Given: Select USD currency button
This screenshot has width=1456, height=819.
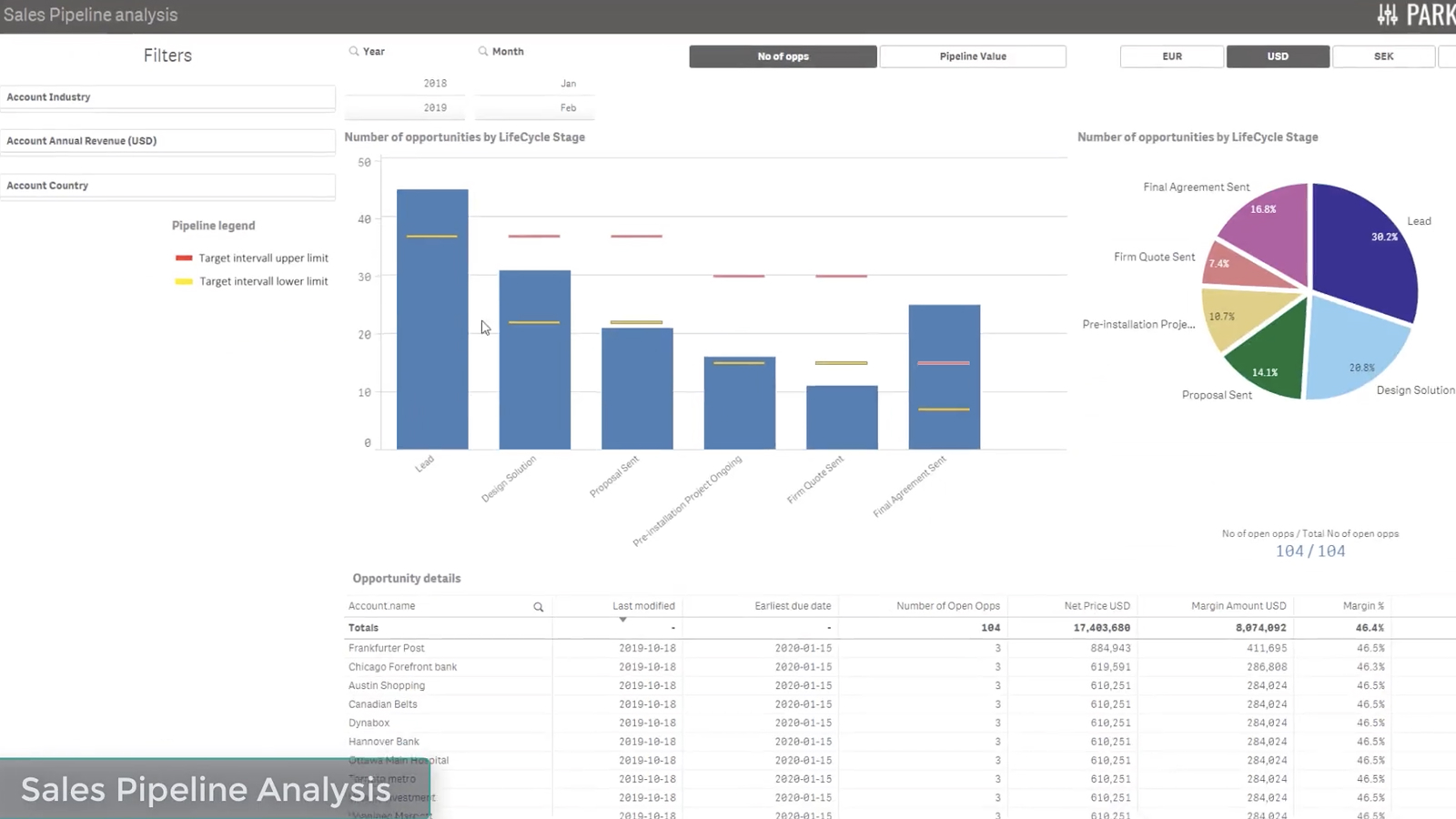Looking at the screenshot, I should [1278, 56].
